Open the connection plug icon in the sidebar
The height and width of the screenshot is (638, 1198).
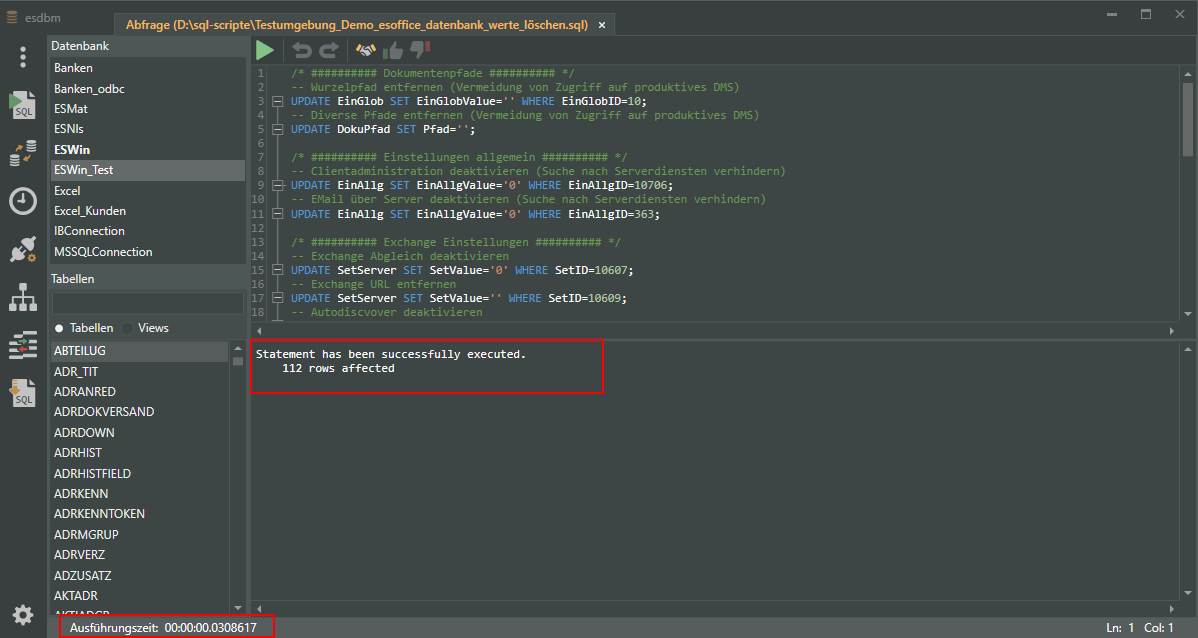[23, 249]
